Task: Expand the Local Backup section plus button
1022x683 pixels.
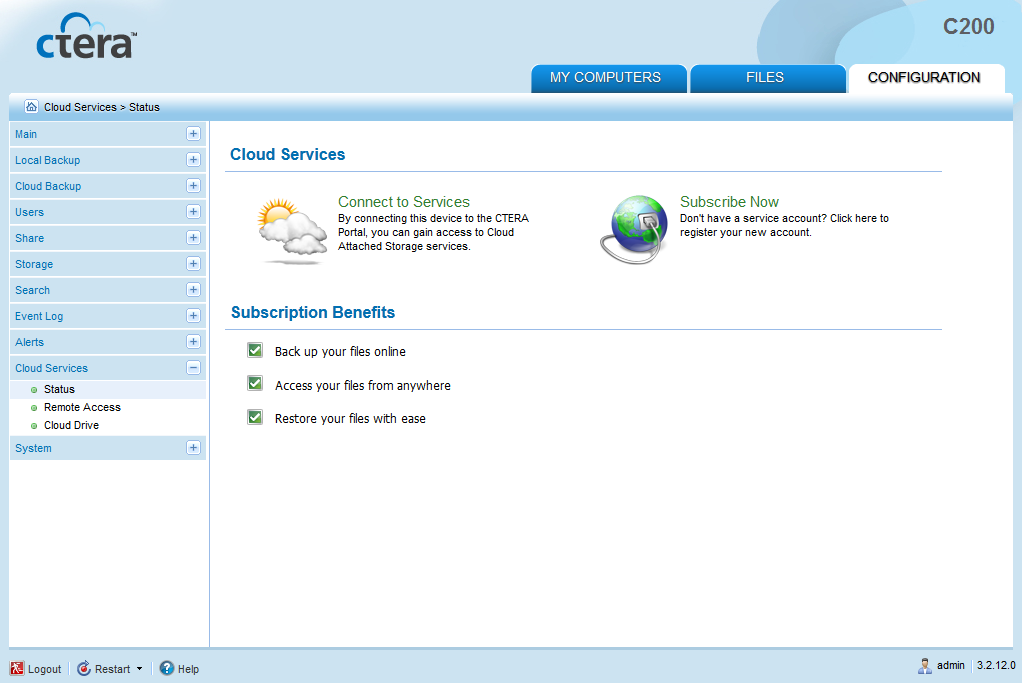Action: point(193,160)
